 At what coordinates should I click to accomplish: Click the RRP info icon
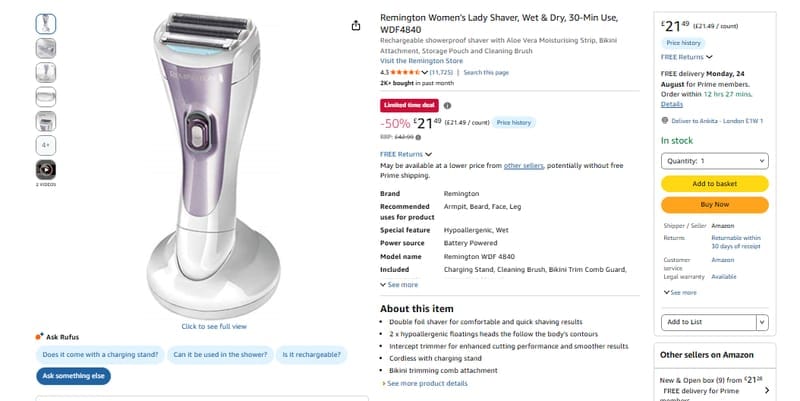coord(418,137)
